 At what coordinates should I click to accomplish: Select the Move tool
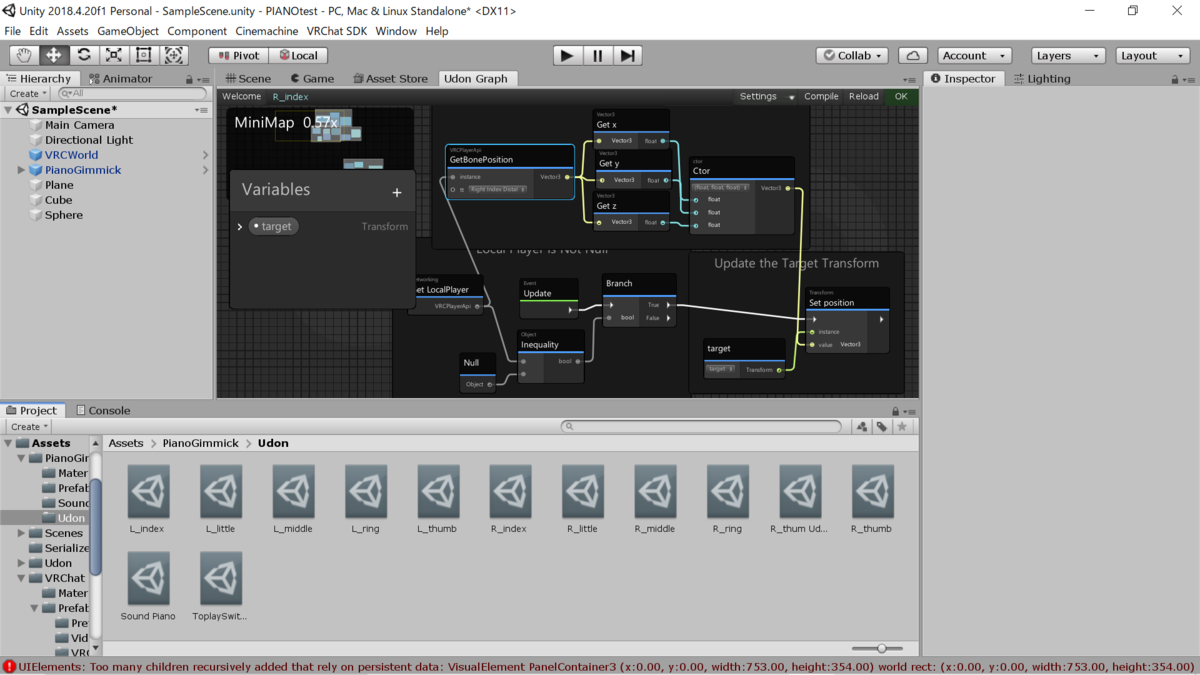tap(54, 55)
